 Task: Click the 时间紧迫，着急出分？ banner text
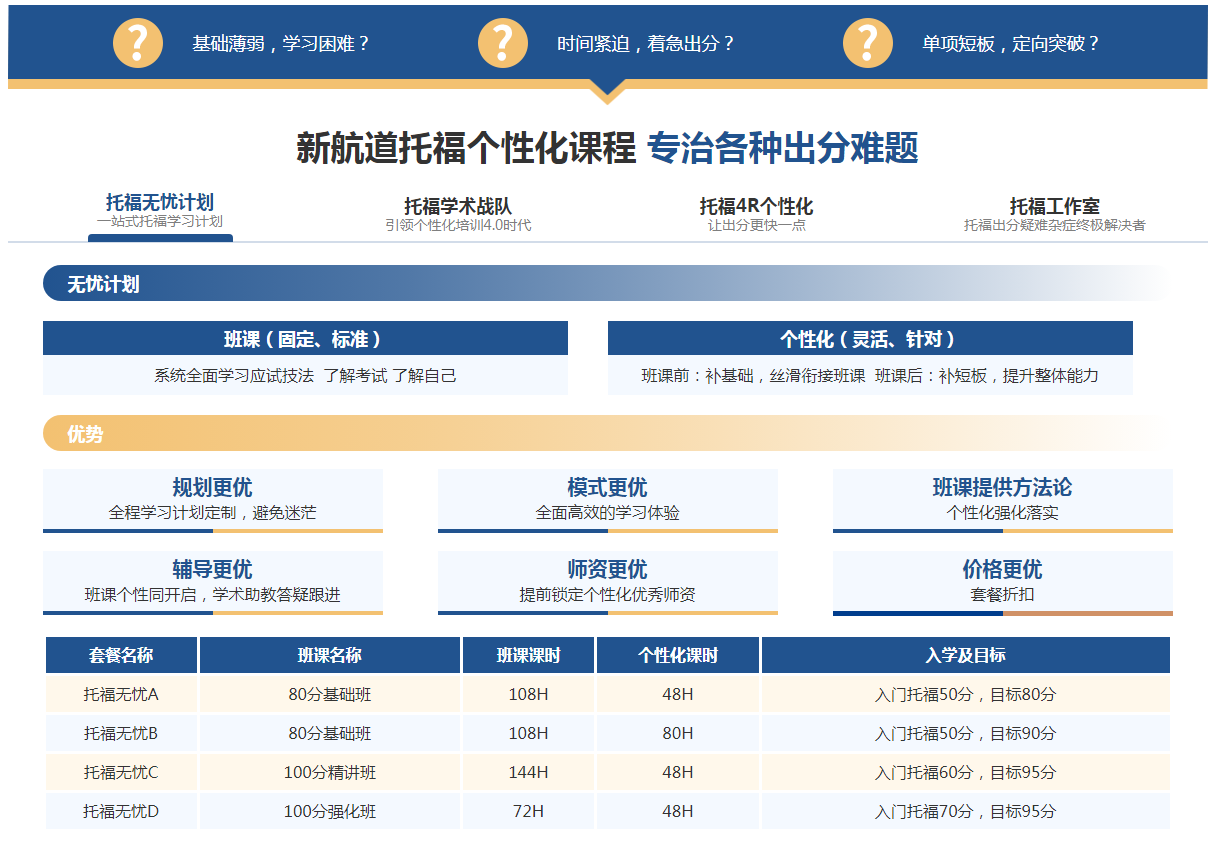pos(646,44)
